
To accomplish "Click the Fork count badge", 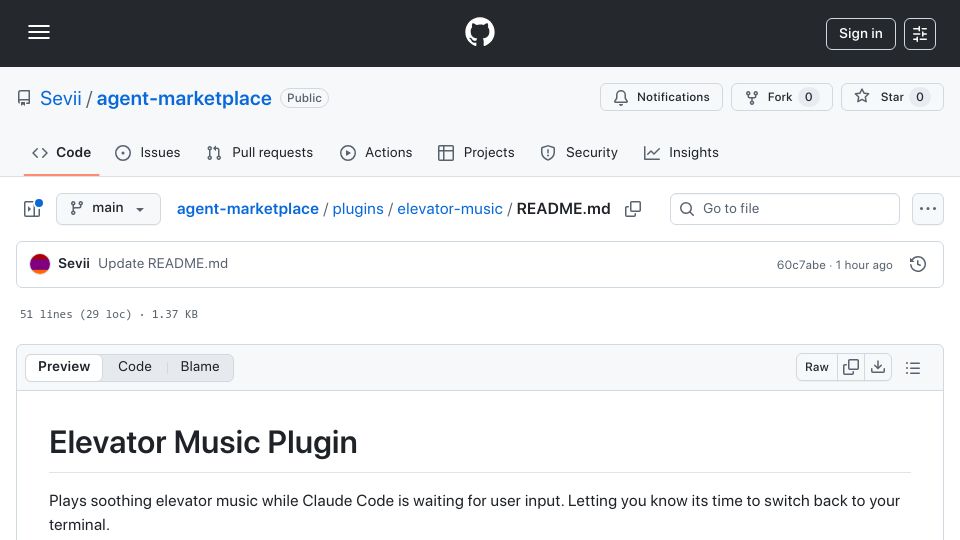I will pos(808,97).
